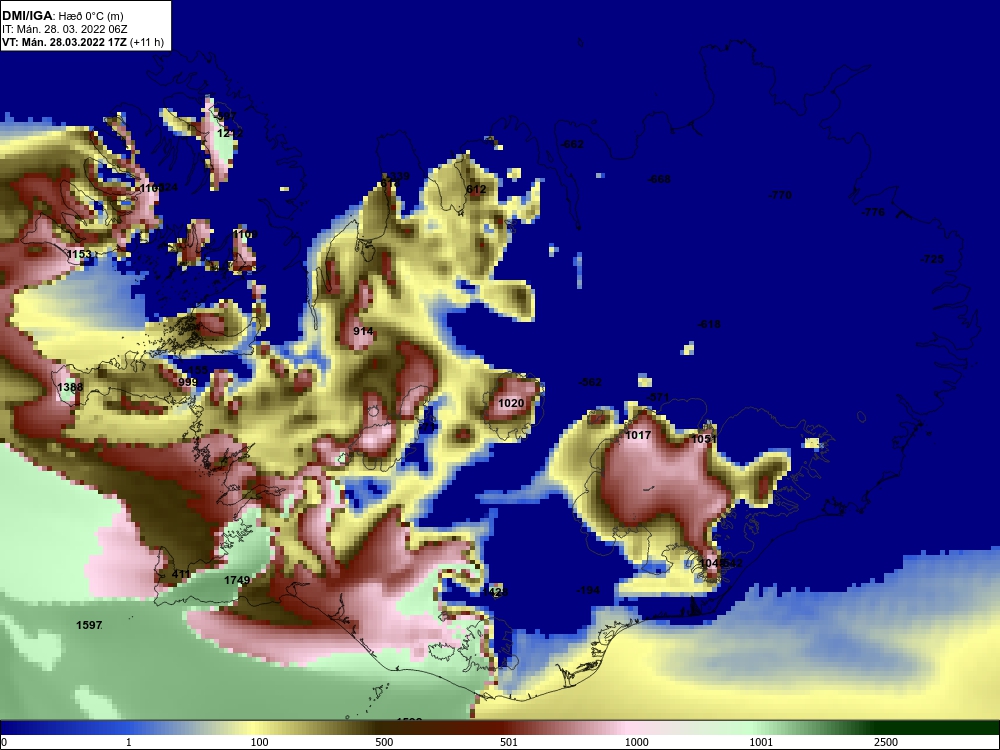Screen dimensions: 1000x750
Task: Click the map value 1749
Action: 237,580
